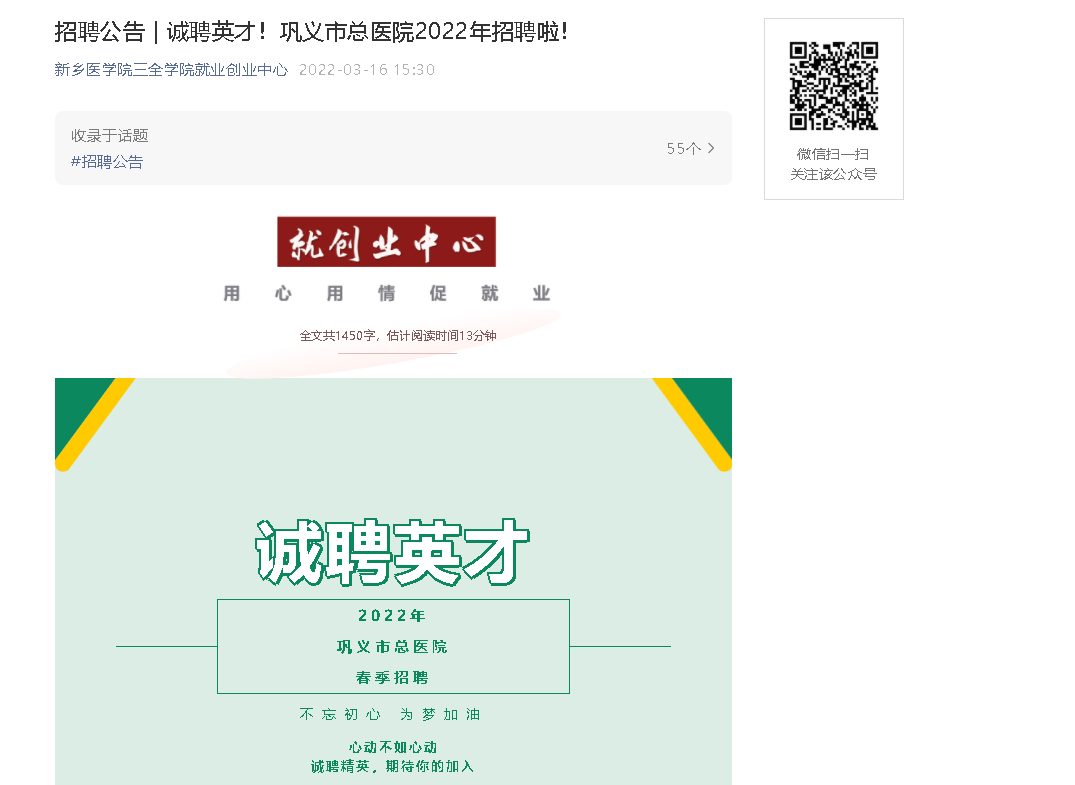Click the 诚聘英才 green poster headline

(393, 553)
